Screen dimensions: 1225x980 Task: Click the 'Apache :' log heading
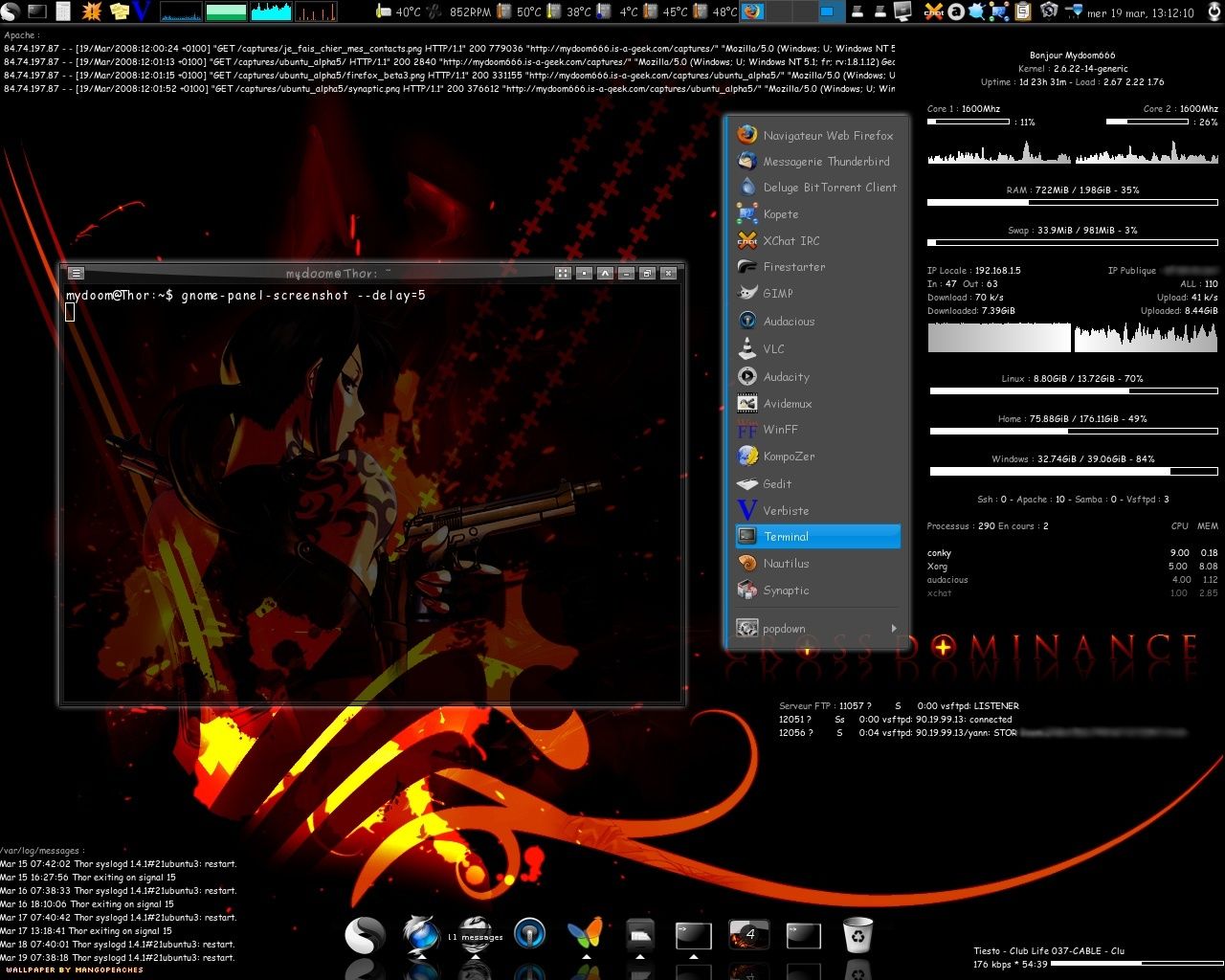coord(22,35)
